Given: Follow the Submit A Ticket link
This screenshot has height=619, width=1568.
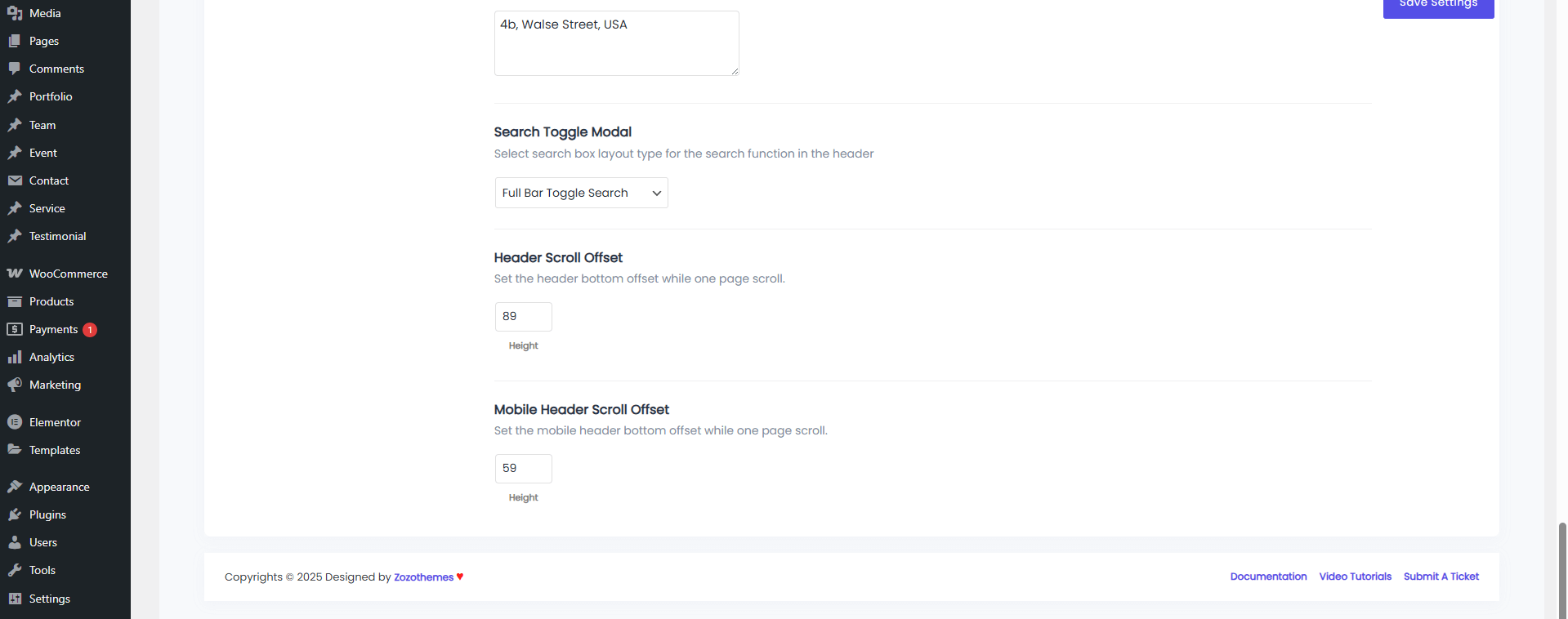Looking at the screenshot, I should pos(1441,577).
